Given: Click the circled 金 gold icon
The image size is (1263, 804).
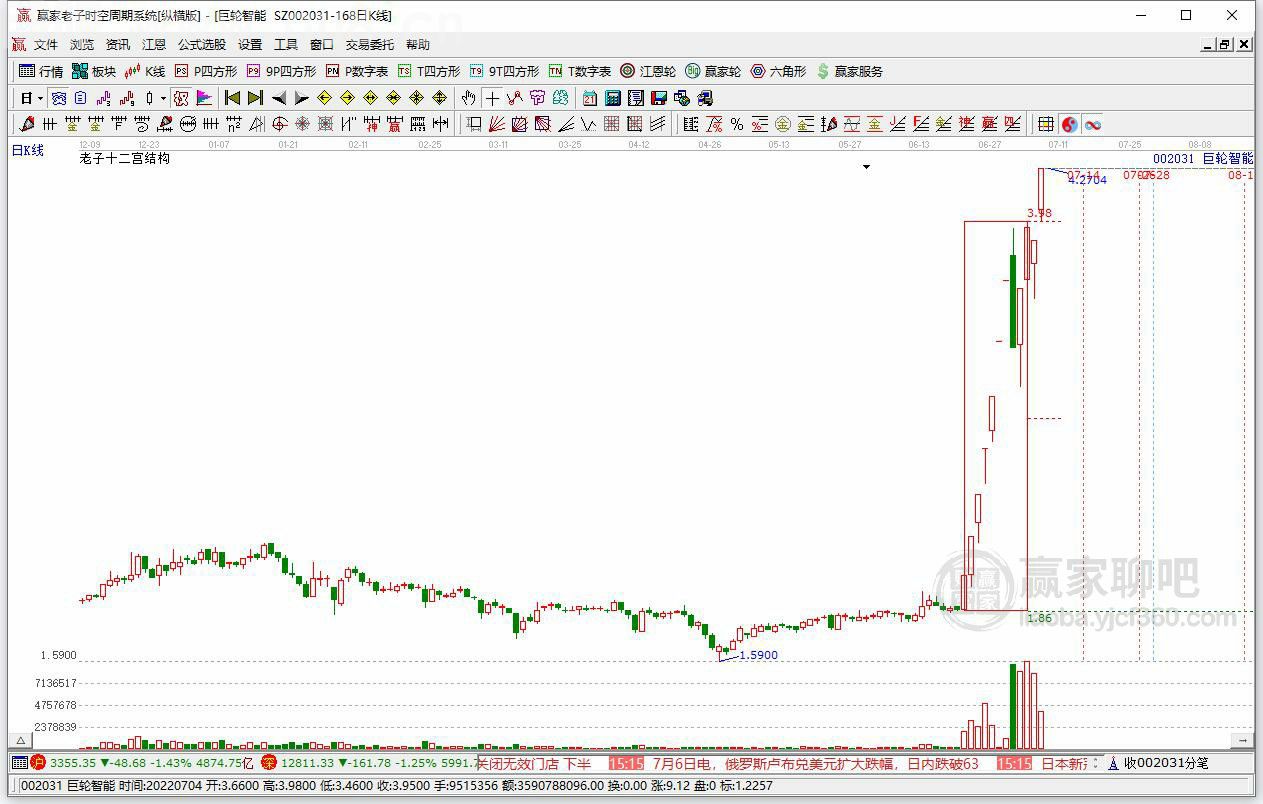Looking at the screenshot, I should point(782,124).
